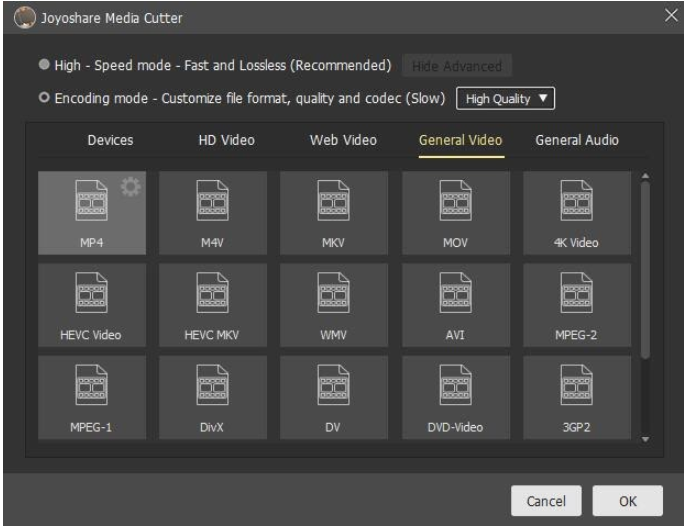Go to the General Audio tab
The width and height of the screenshot is (685, 526).
[577, 140]
